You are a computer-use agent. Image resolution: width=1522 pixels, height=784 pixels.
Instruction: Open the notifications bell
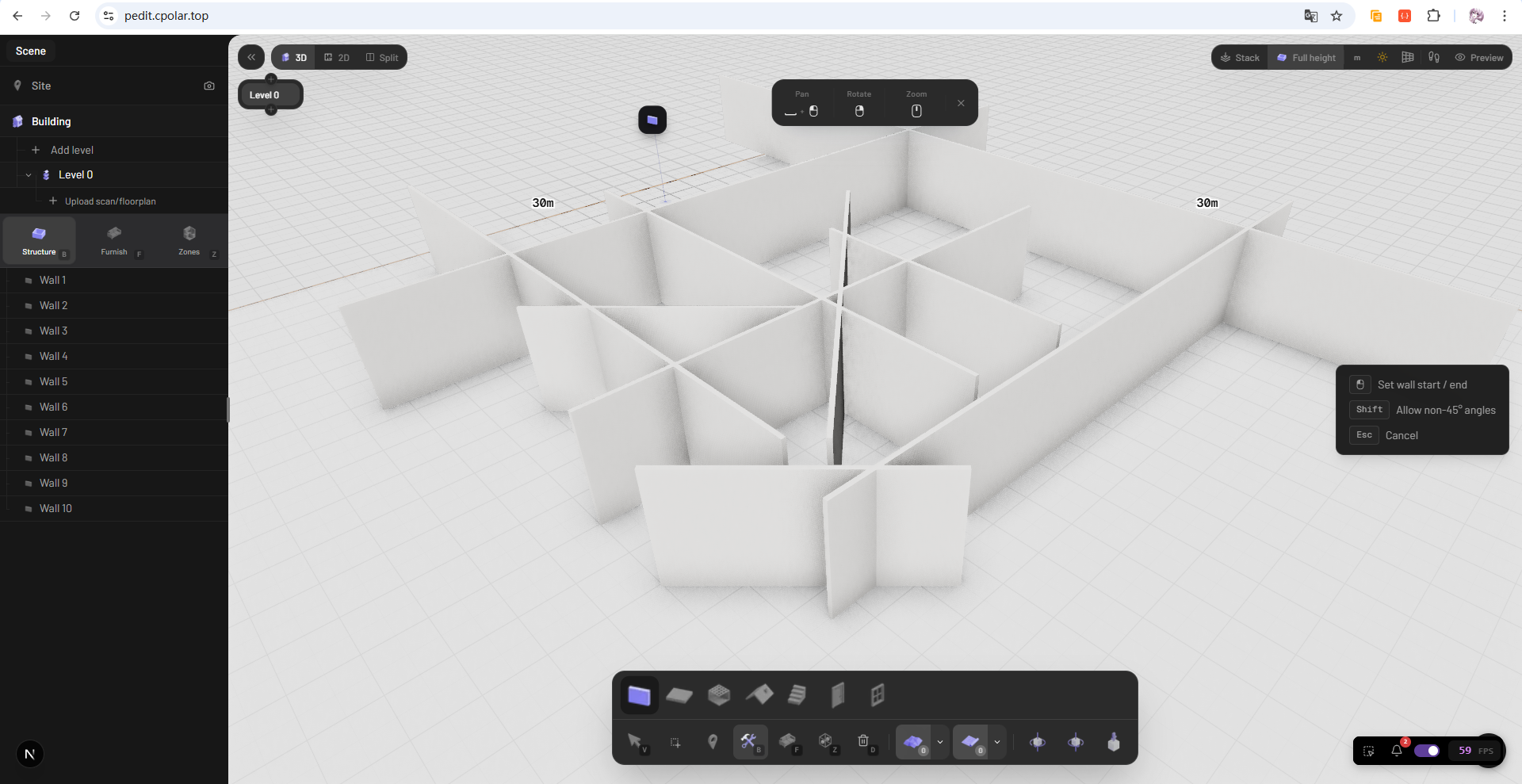coord(1397,751)
